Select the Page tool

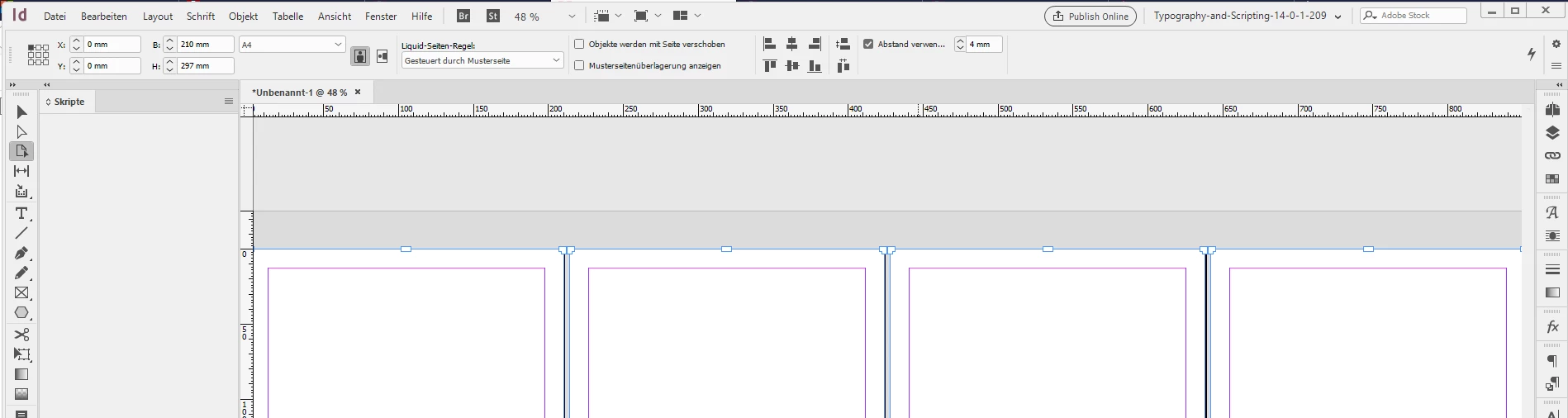pyautogui.click(x=22, y=151)
